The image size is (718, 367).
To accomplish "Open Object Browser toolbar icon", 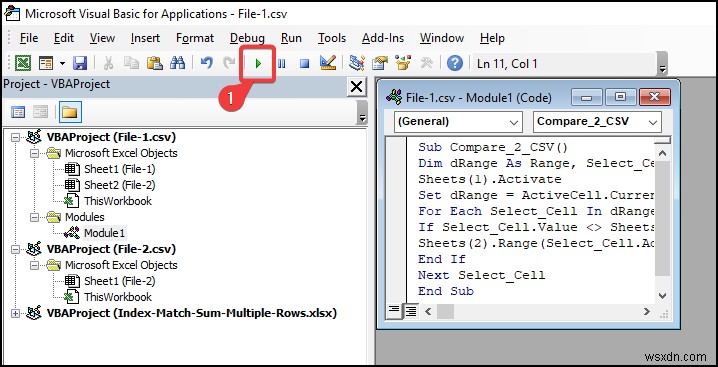I will (403, 63).
